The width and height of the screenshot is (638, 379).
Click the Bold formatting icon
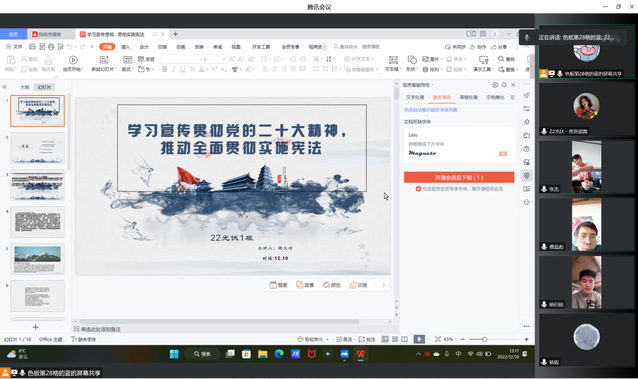pyautogui.click(x=164, y=70)
